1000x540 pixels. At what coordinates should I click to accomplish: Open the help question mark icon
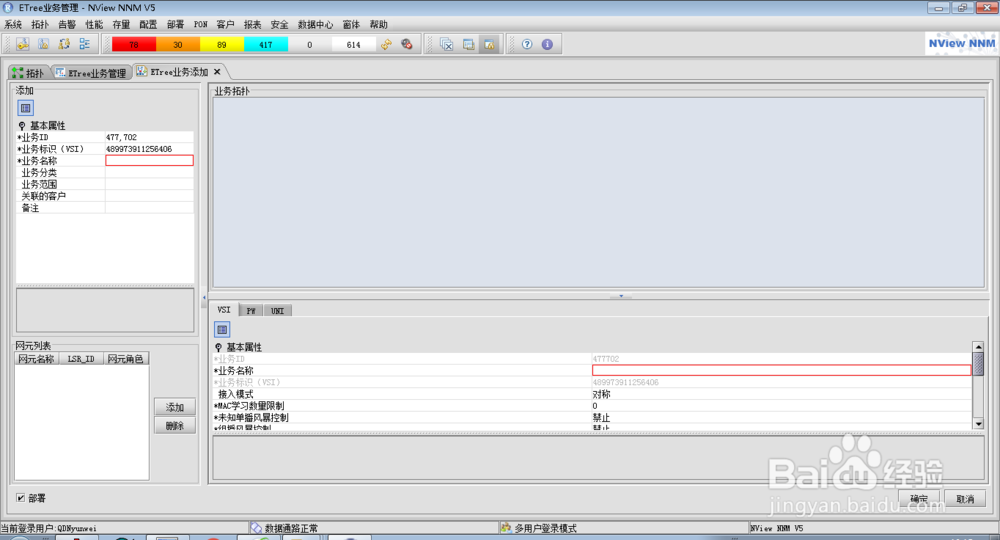click(527, 44)
